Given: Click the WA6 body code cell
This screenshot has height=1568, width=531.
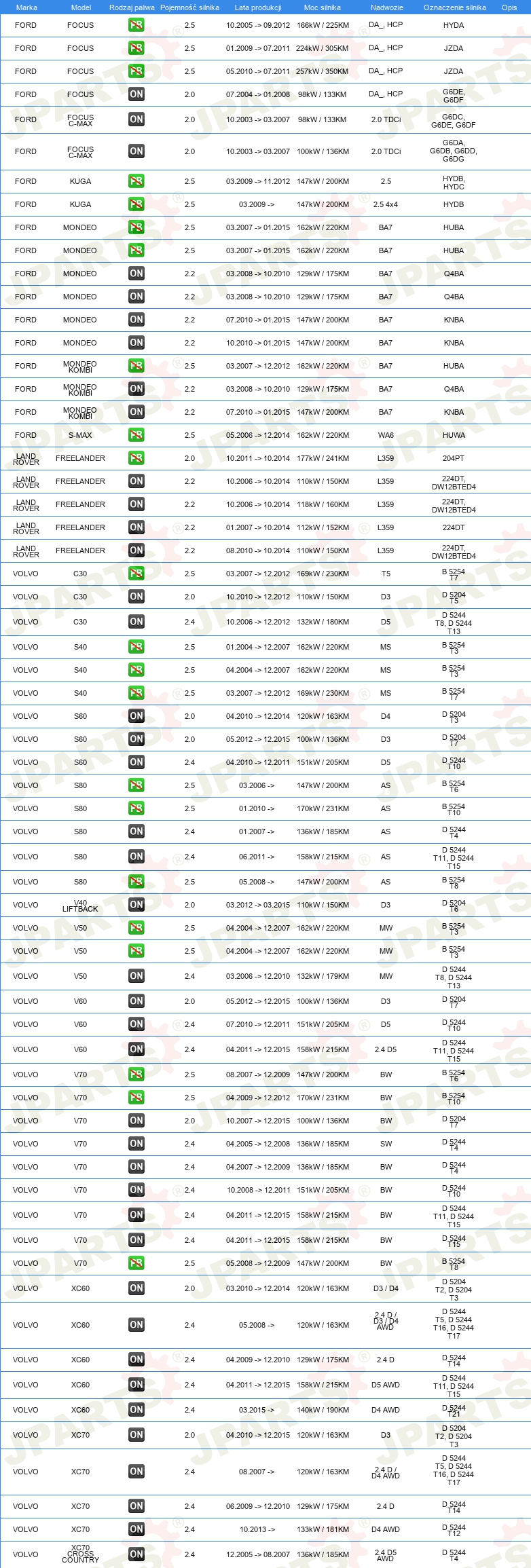Looking at the screenshot, I should [386, 435].
